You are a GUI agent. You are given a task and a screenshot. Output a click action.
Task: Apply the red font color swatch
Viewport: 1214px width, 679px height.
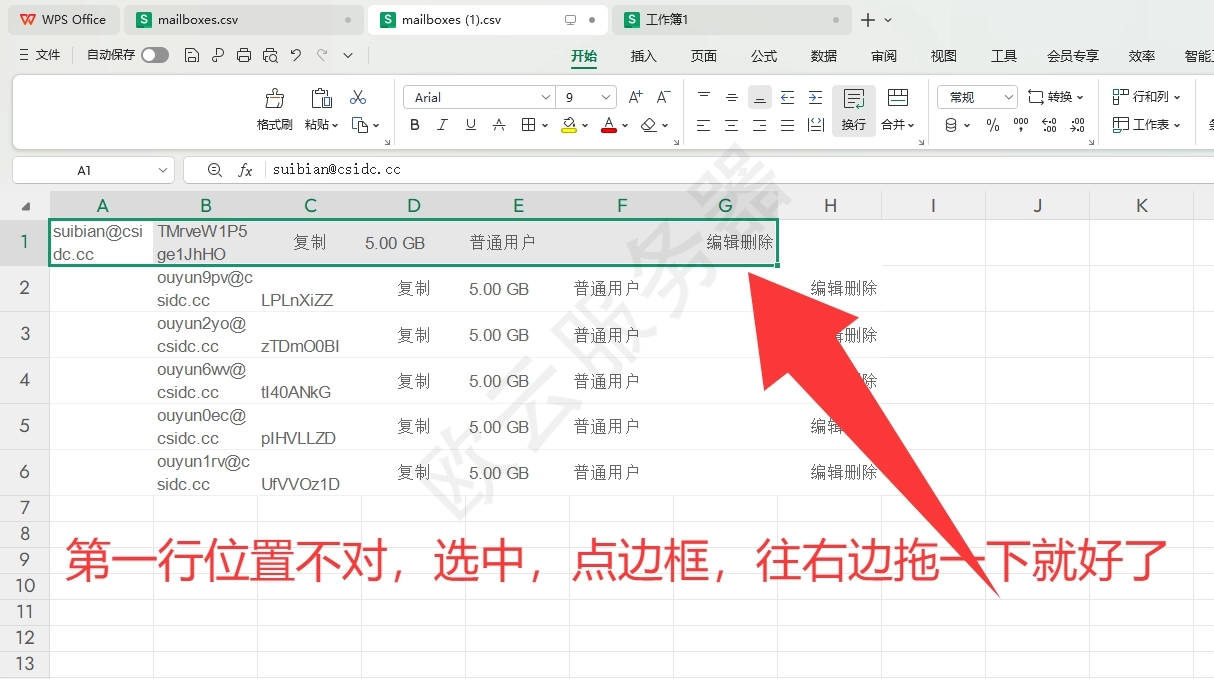point(609,125)
